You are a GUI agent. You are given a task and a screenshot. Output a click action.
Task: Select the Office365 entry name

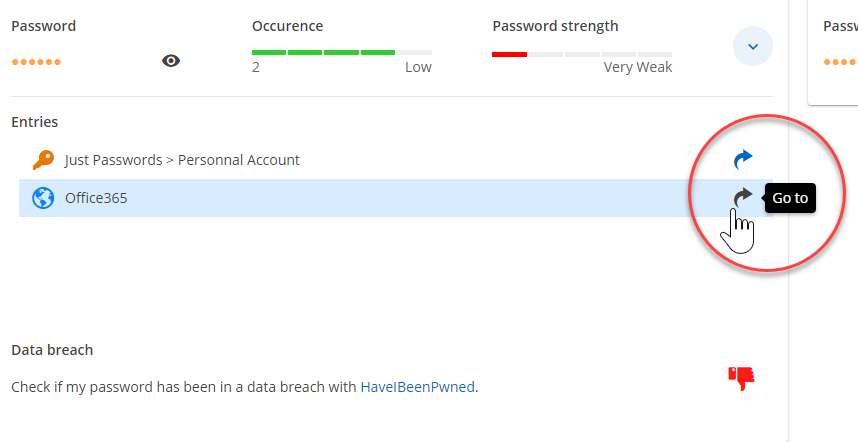click(x=96, y=198)
